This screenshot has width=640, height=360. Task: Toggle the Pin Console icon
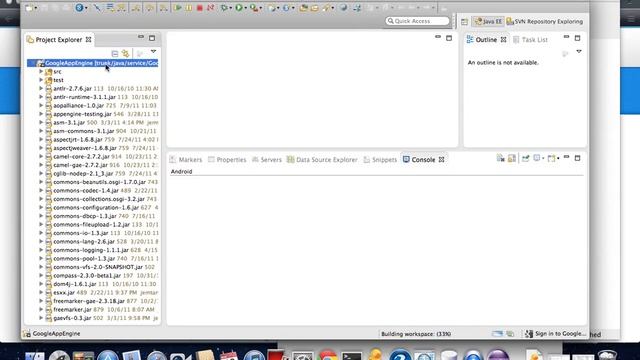click(525, 158)
